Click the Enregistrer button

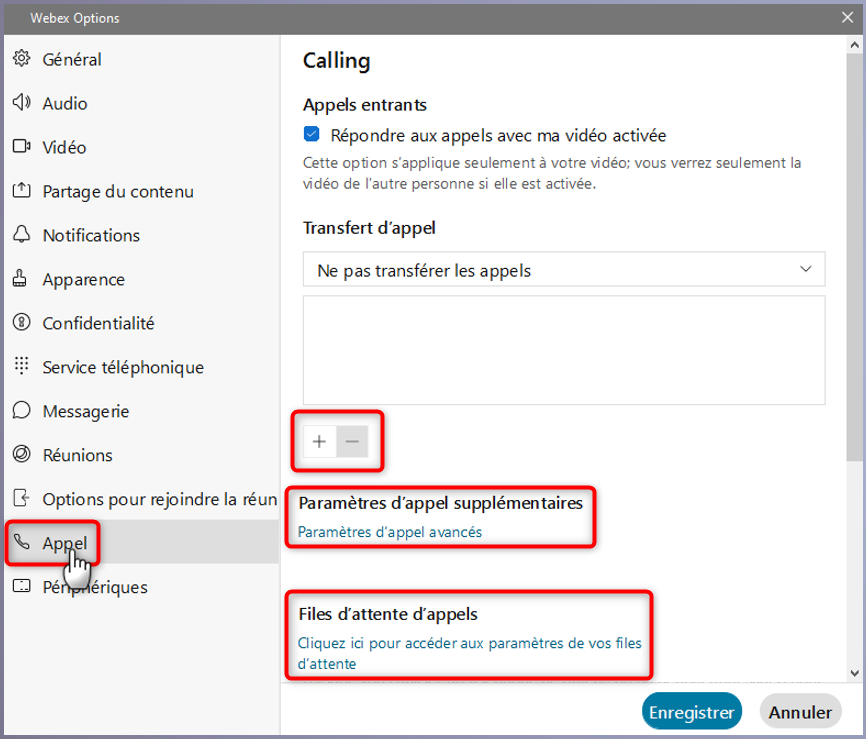tap(692, 713)
